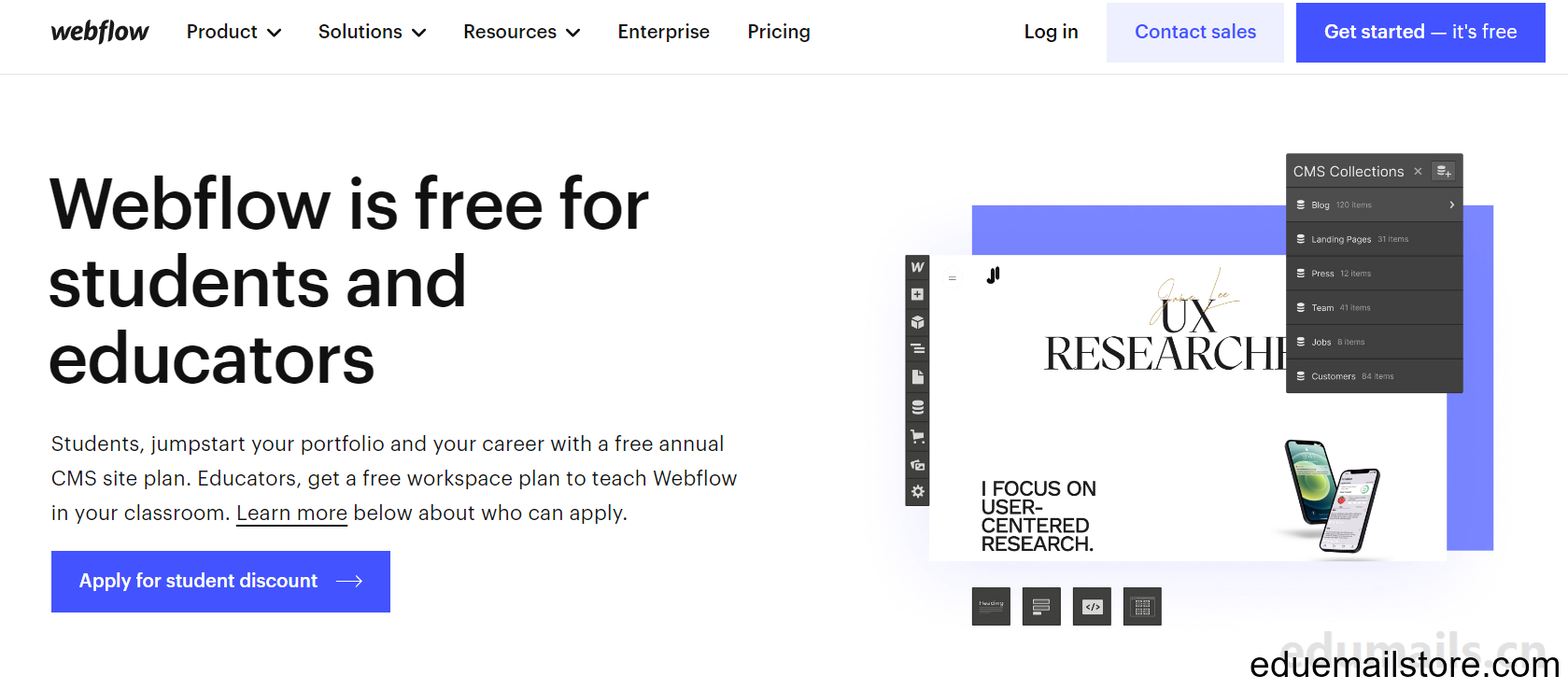Viewport: 1568px width, 690px height.
Task: Click the 'CMS Collections' panel title
Action: pos(1348,172)
